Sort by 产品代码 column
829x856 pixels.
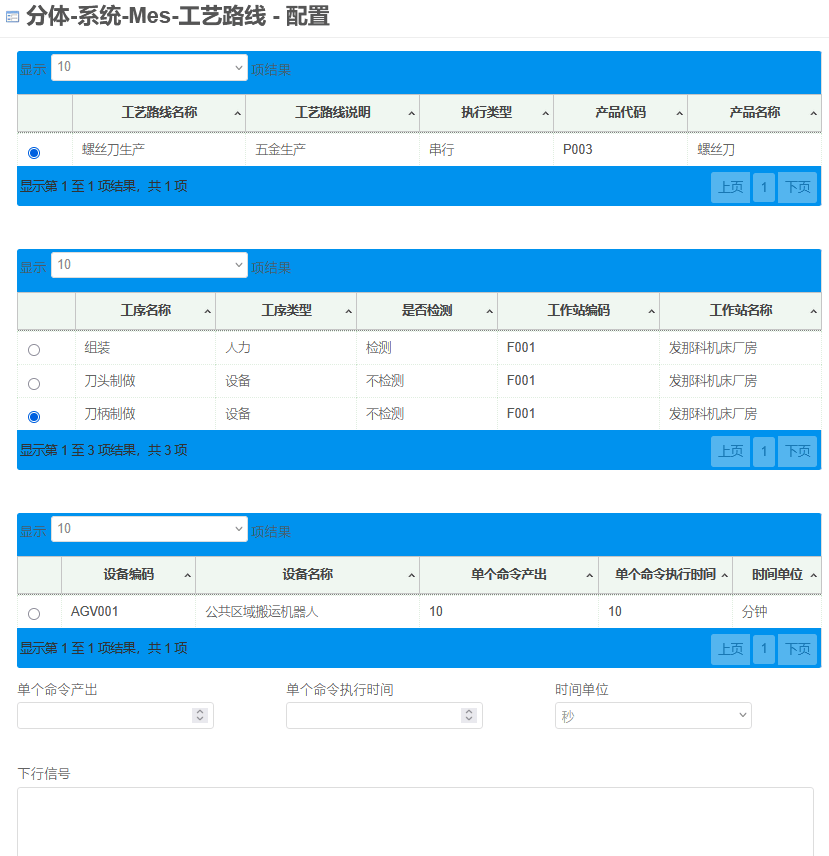621,113
